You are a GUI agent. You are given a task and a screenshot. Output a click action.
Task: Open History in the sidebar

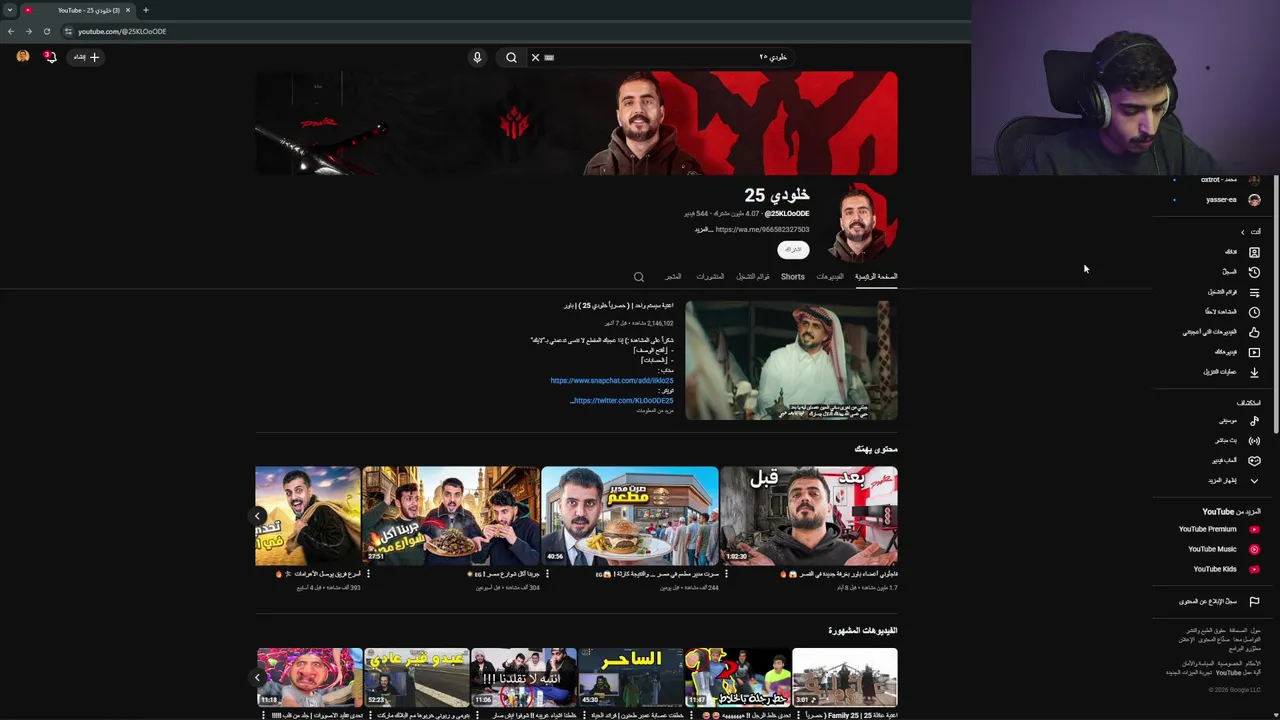(1254, 272)
